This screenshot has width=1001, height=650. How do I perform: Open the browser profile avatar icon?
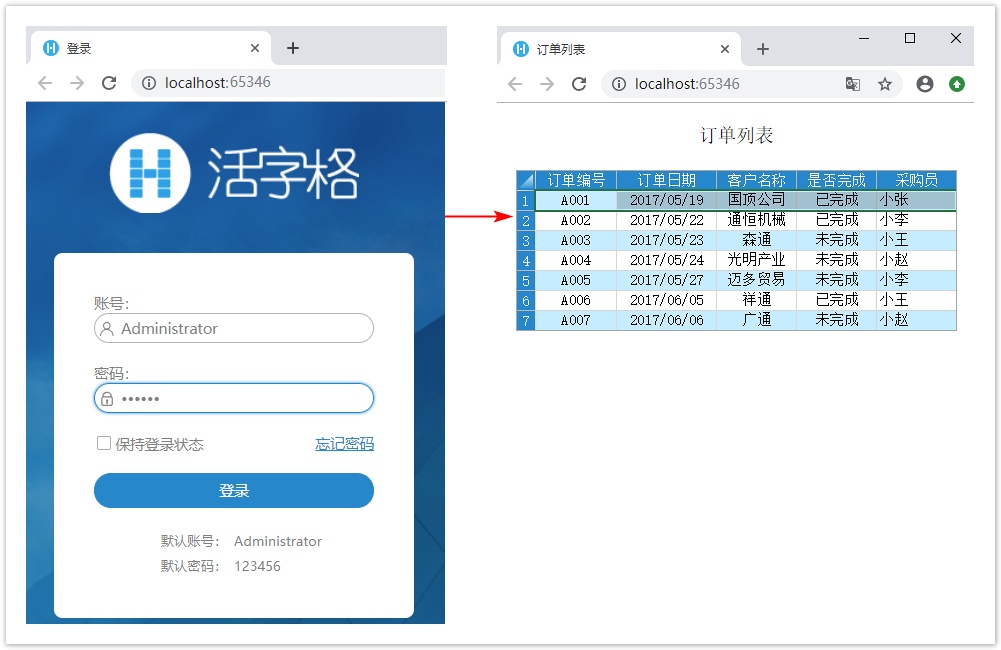pyautogui.click(x=924, y=84)
